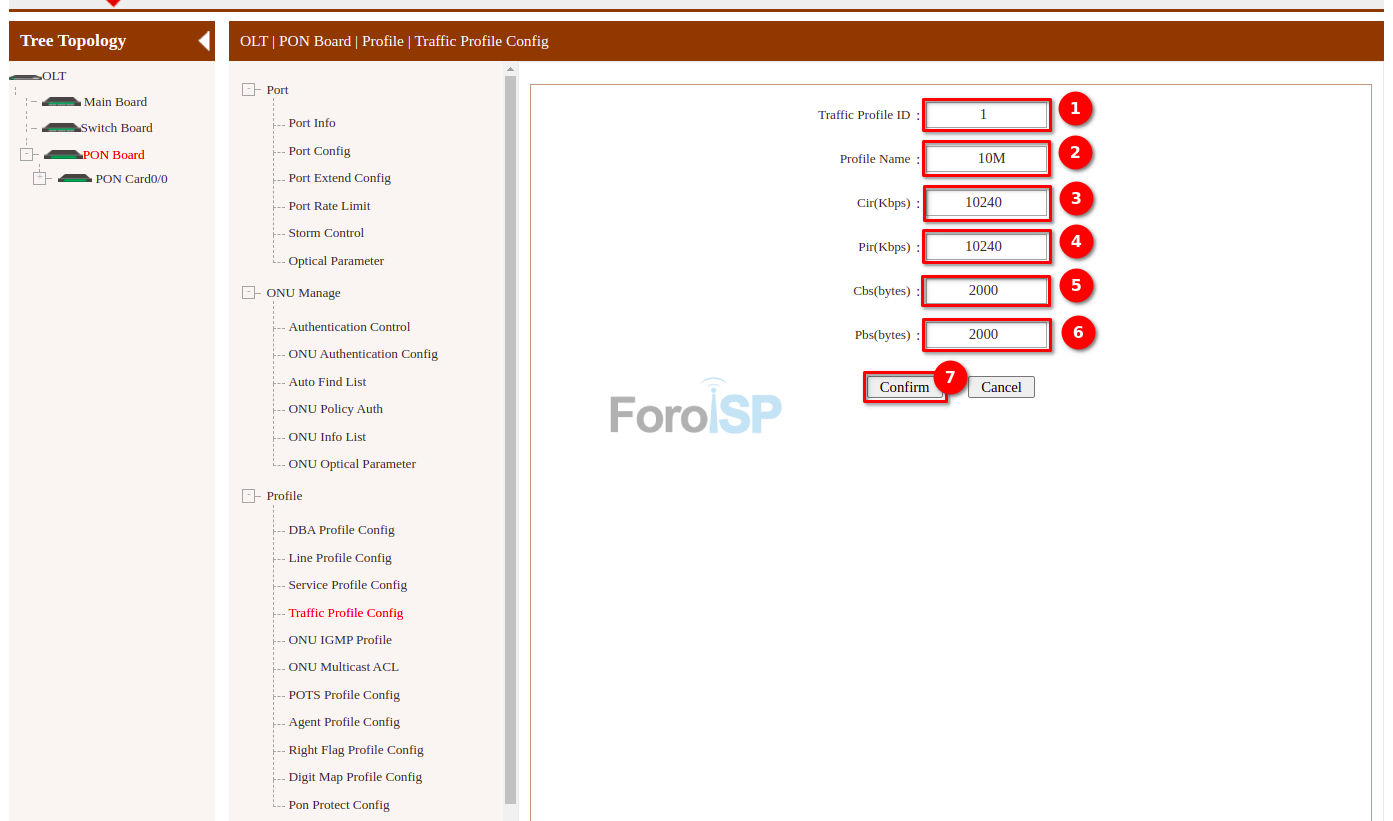Click the Profile Name input field
The image size is (1393, 821).
[x=986, y=159]
